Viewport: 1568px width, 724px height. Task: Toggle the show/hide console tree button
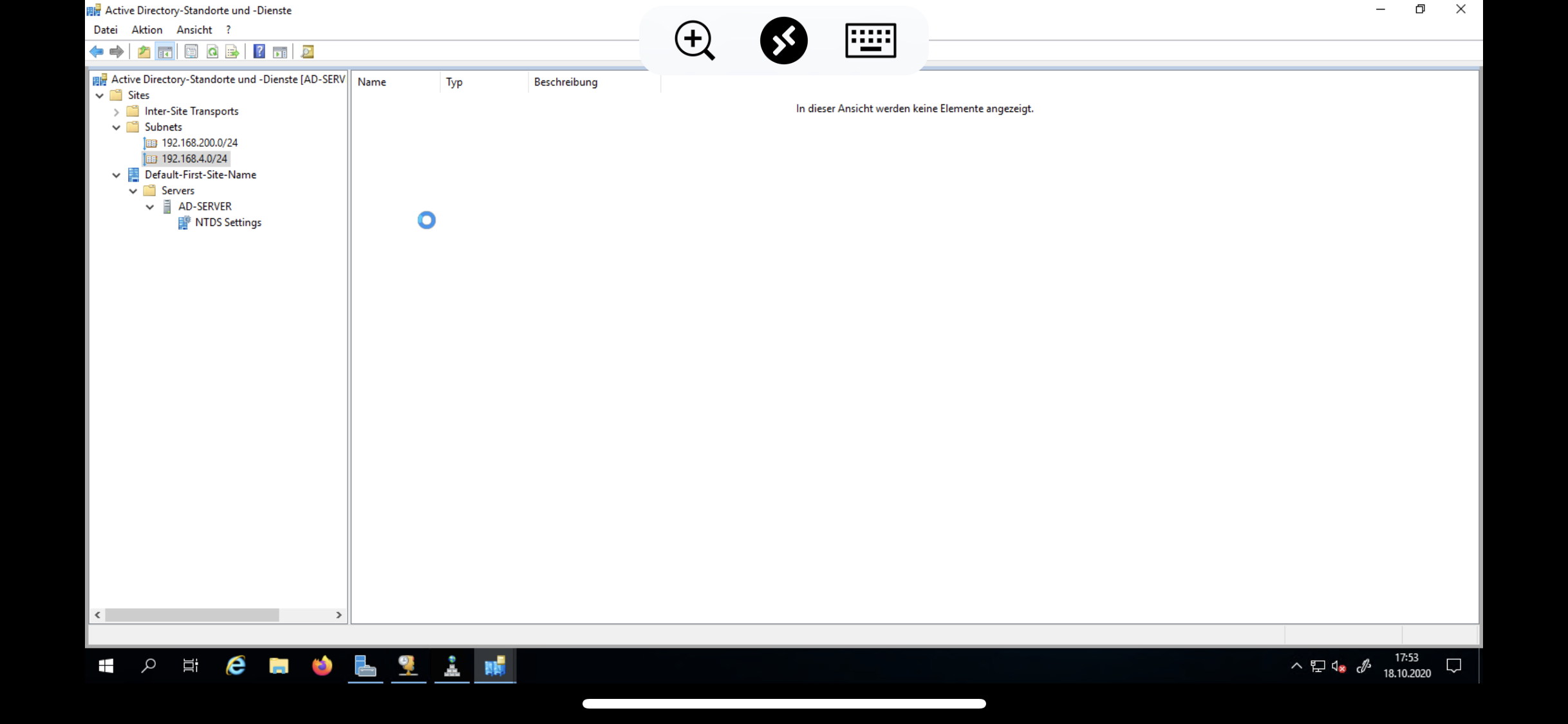click(165, 51)
